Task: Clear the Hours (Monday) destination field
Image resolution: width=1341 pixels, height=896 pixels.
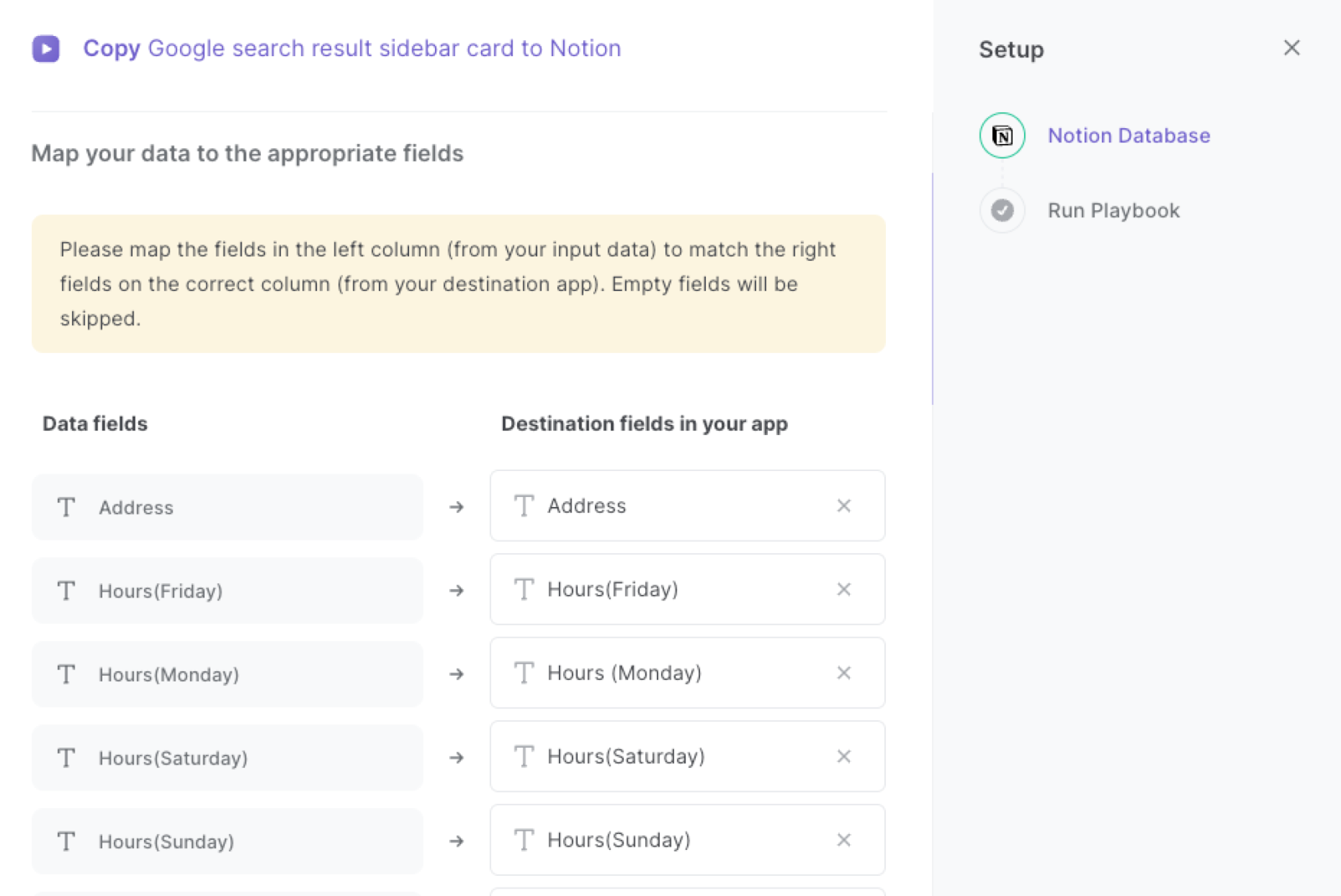Action: [x=844, y=673]
